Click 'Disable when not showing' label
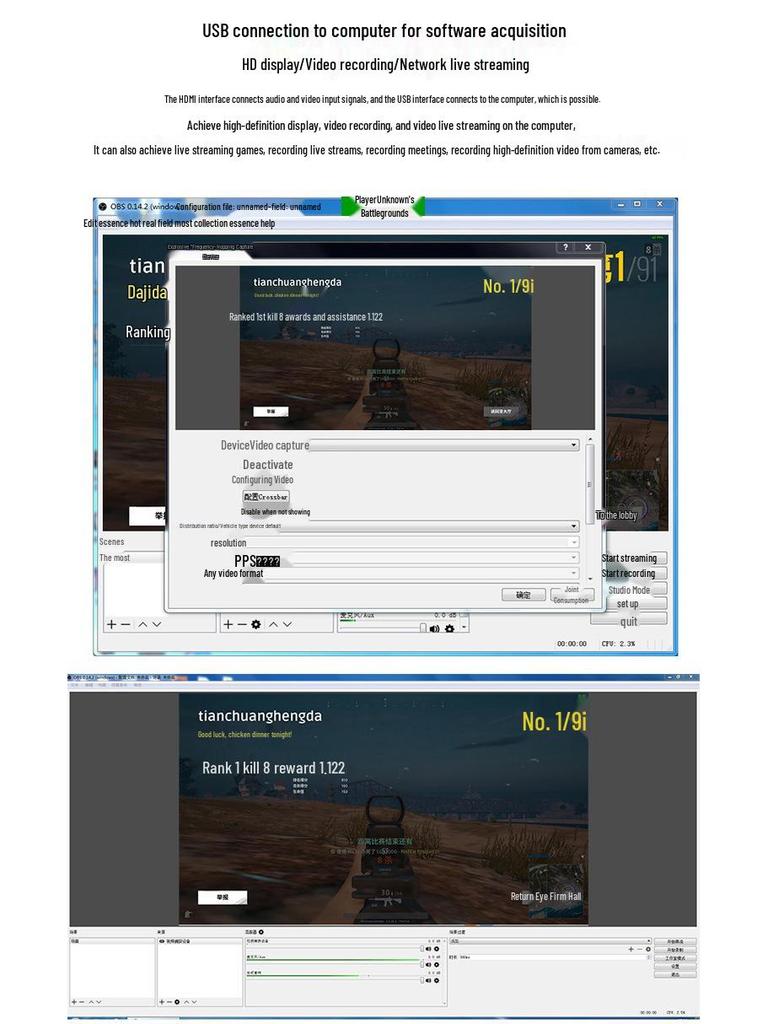This screenshot has width=768, height=1024. [276, 512]
